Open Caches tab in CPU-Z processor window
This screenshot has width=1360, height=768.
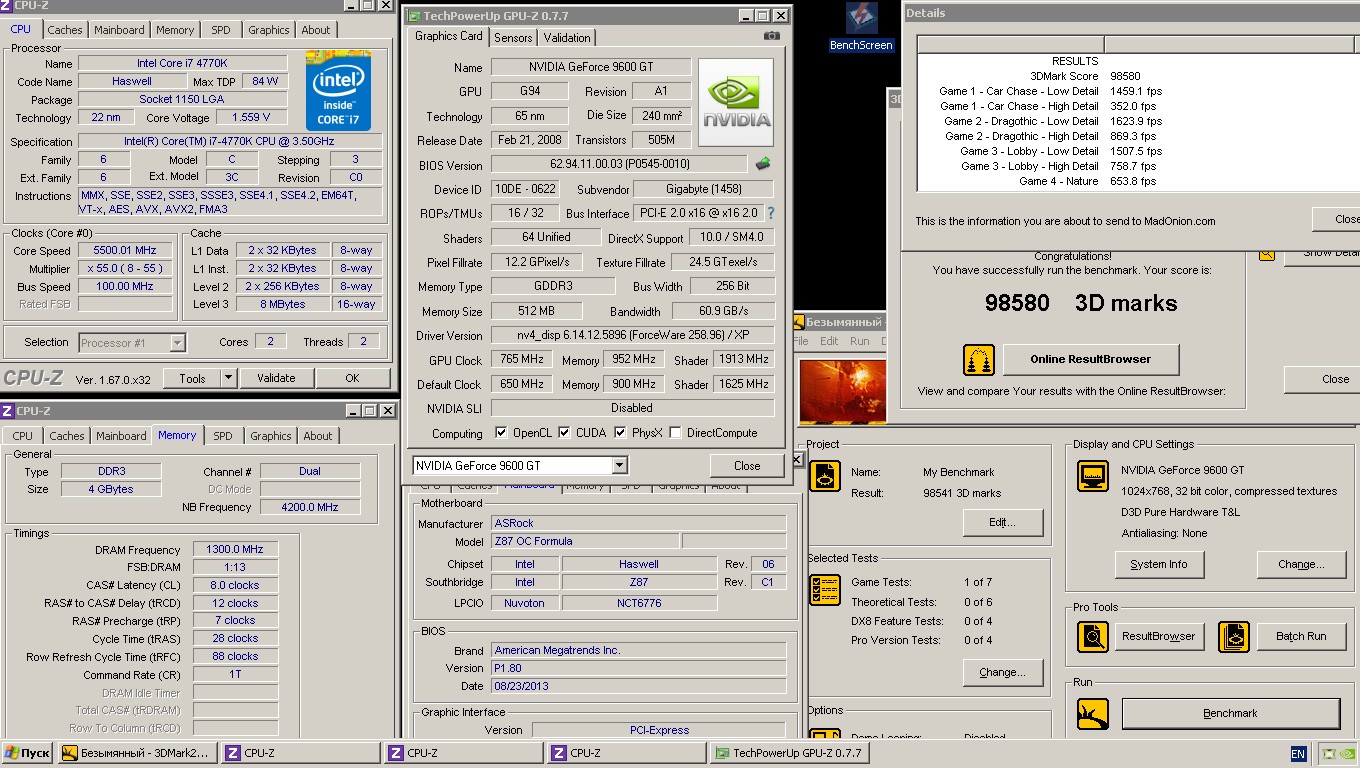(65, 30)
